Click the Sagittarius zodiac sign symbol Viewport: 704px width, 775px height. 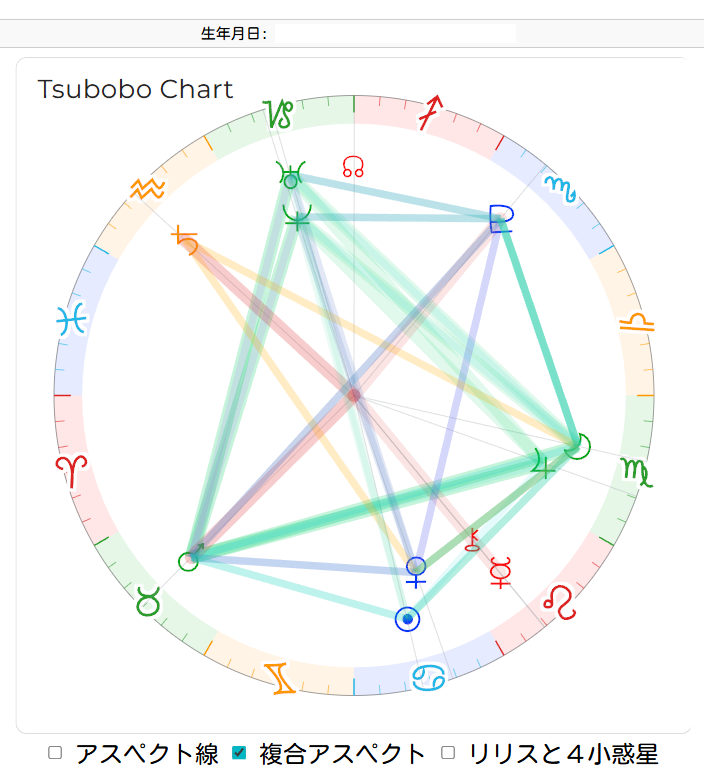[429, 114]
